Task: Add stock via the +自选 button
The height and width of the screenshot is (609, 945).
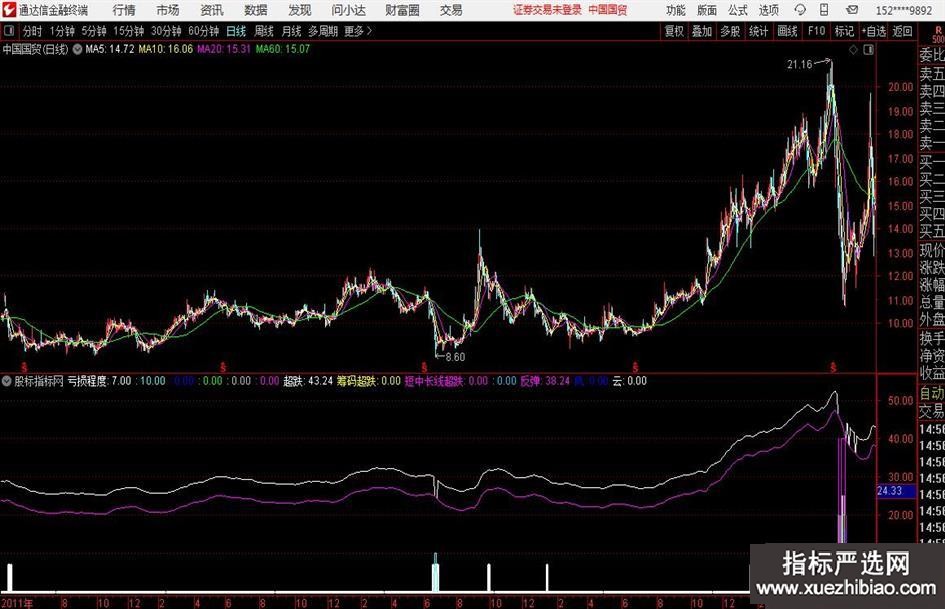Action: 873,31
